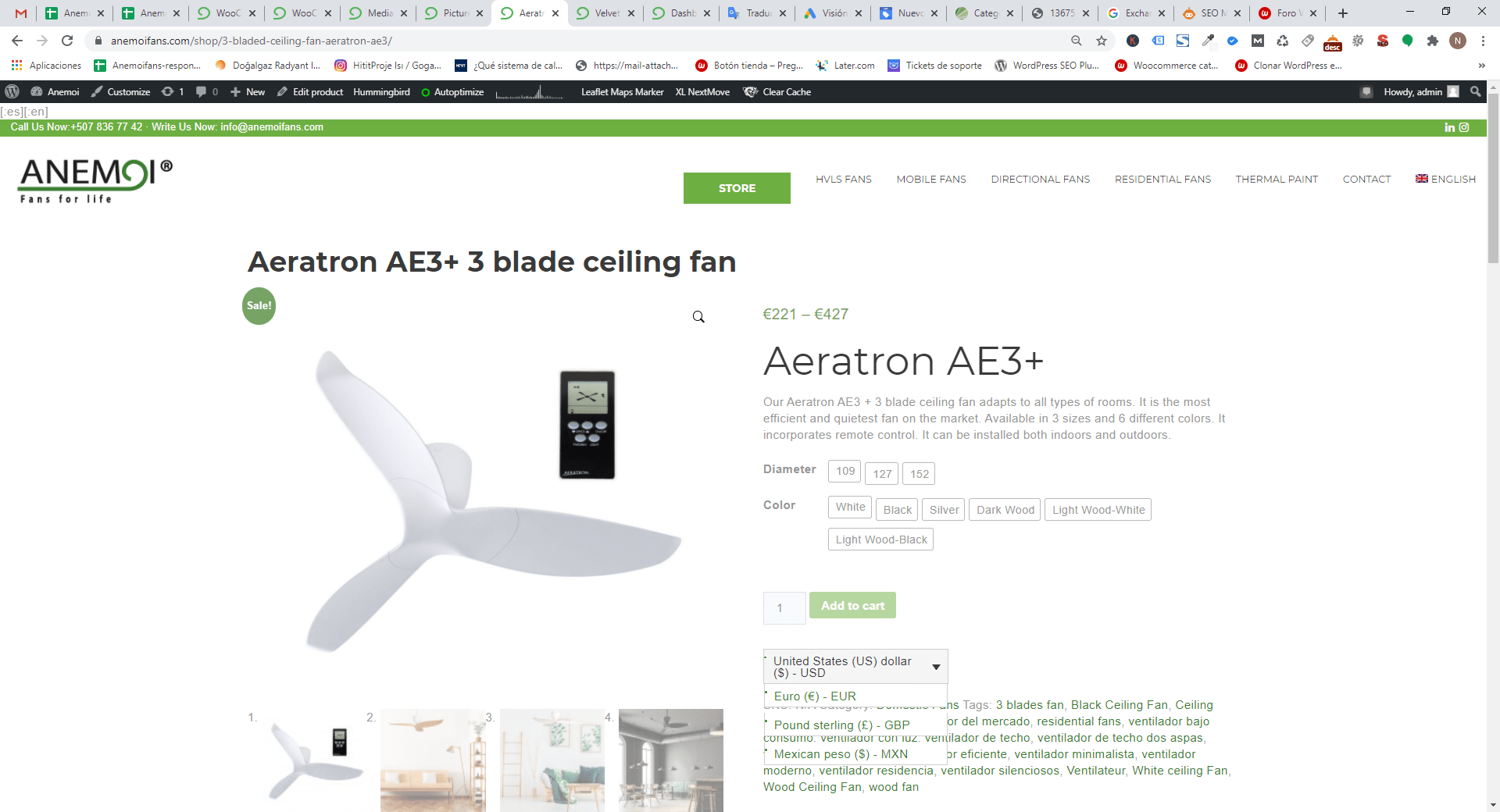Select diameter option 127
Screen dimensions: 1500x812
tap(882, 474)
